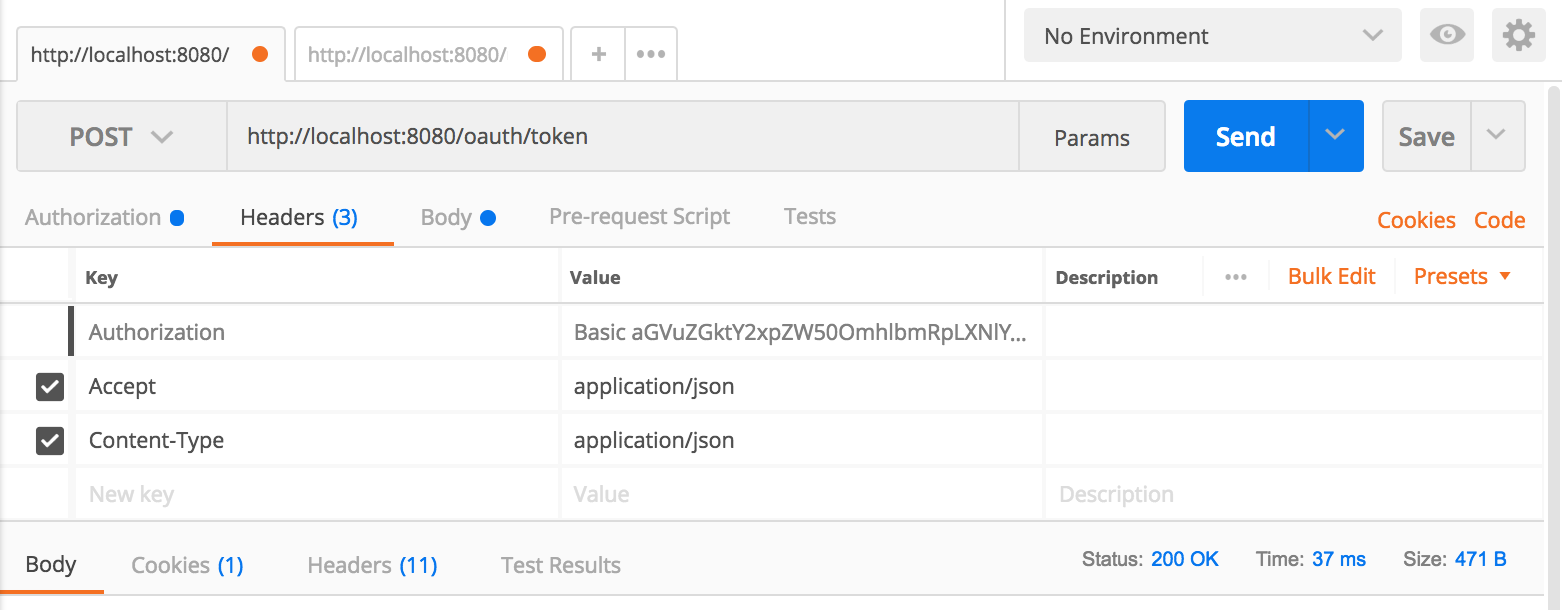Click the headers table options ellipsis
This screenshot has width=1562, height=610.
(x=1236, y=277)
